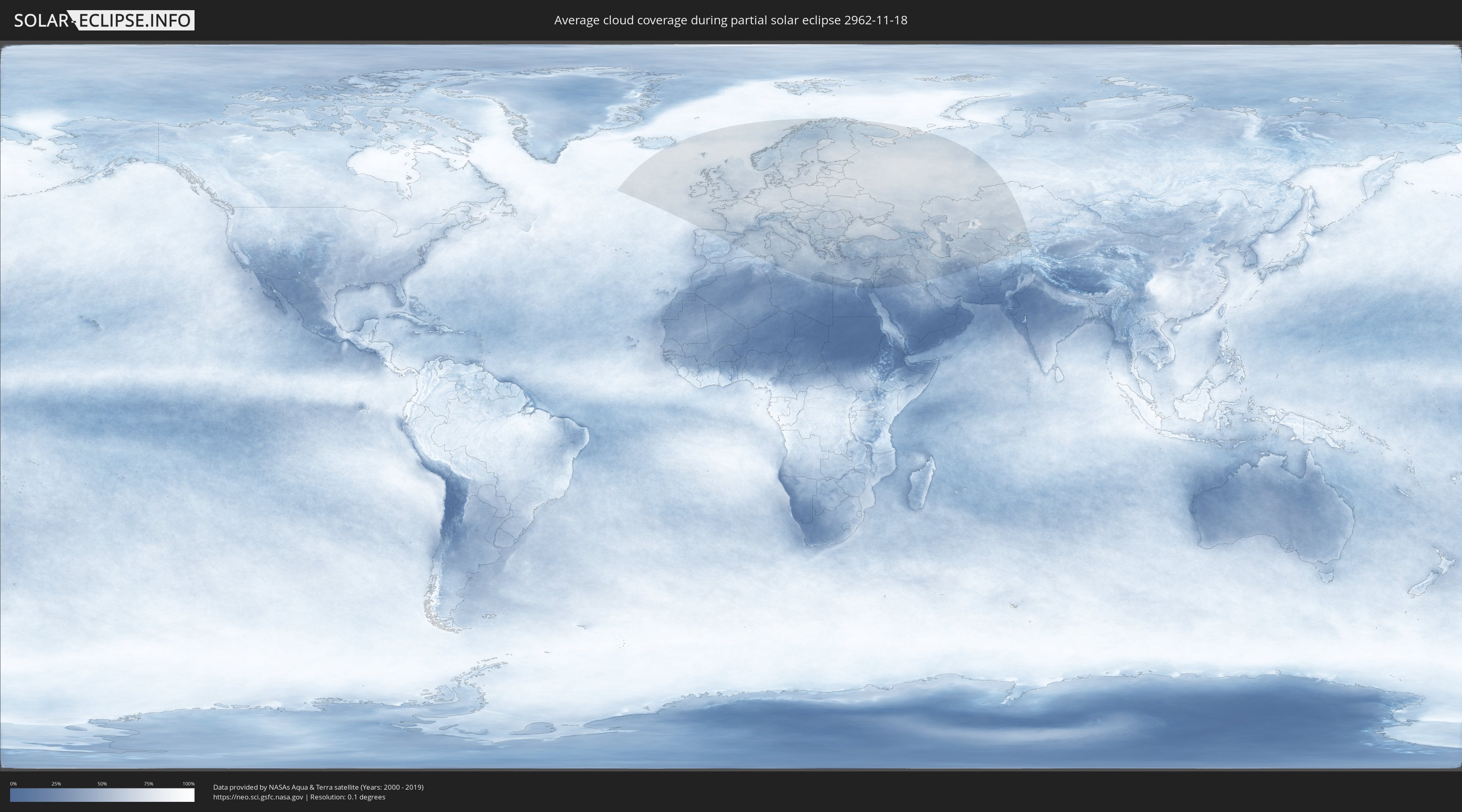Click the white 100% end of legend bar

point(190,795)
